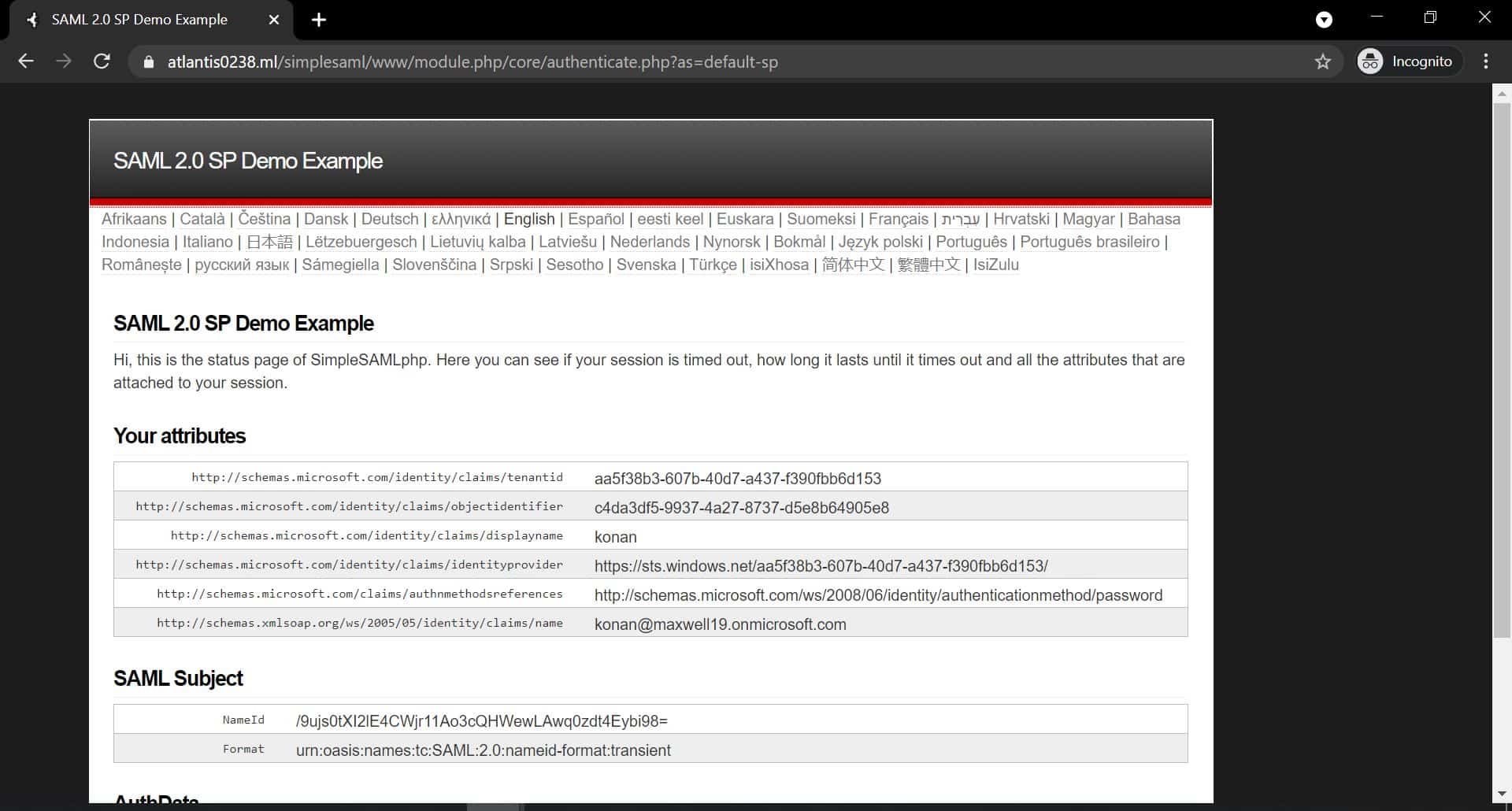This screenshot has height=811, width=1512.
Task: Switch language to Suomeksi
Action: point(821,219)
